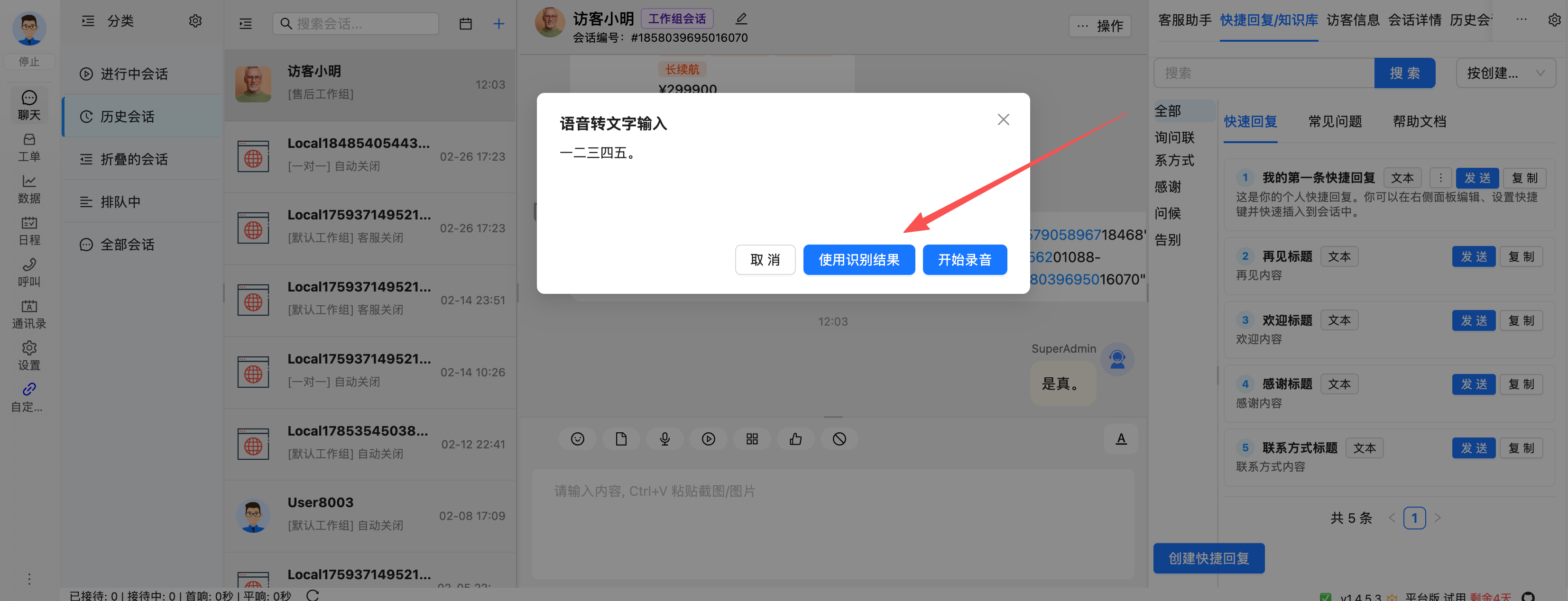Toggle the text formatting A button
Screen dimensions: 1568x601
(x=1121, y=438)
